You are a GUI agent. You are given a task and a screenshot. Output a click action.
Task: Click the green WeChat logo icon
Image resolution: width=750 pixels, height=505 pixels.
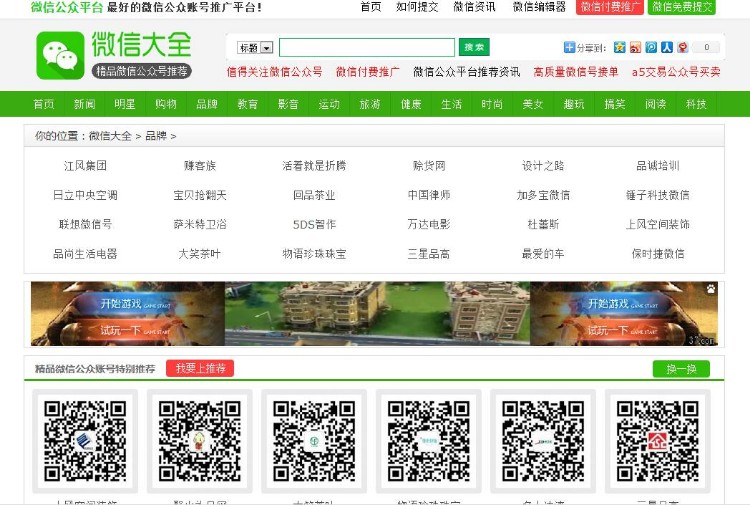tap(60, 55)
